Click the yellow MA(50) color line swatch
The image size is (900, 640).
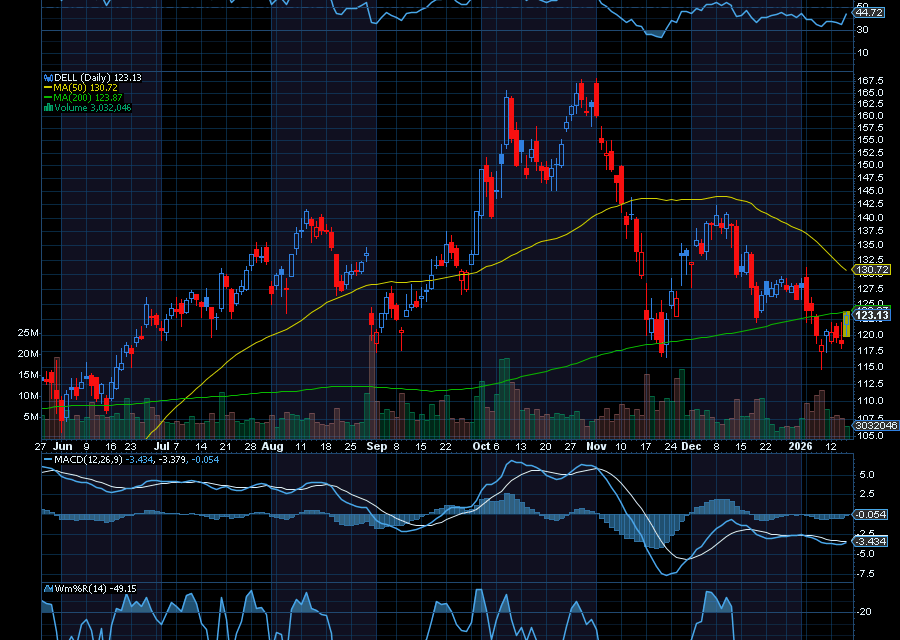[x=48, y=88]
